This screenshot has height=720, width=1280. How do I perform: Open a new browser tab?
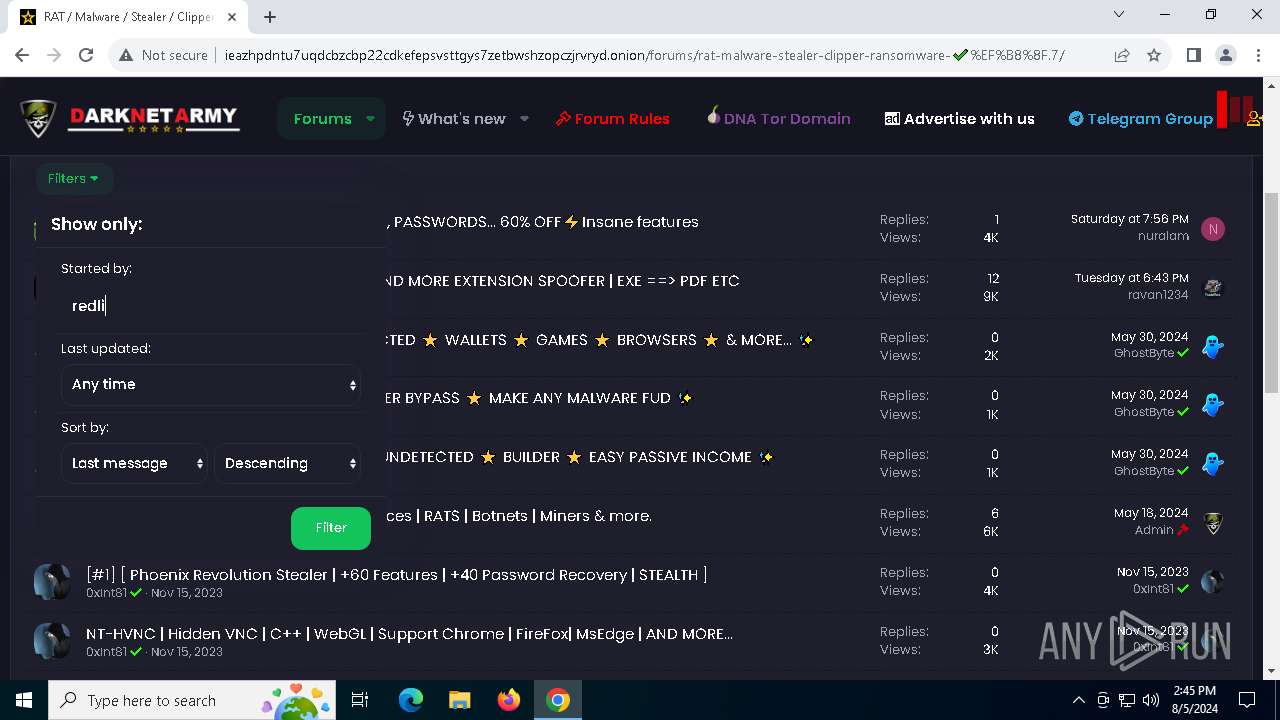point(270,17)
